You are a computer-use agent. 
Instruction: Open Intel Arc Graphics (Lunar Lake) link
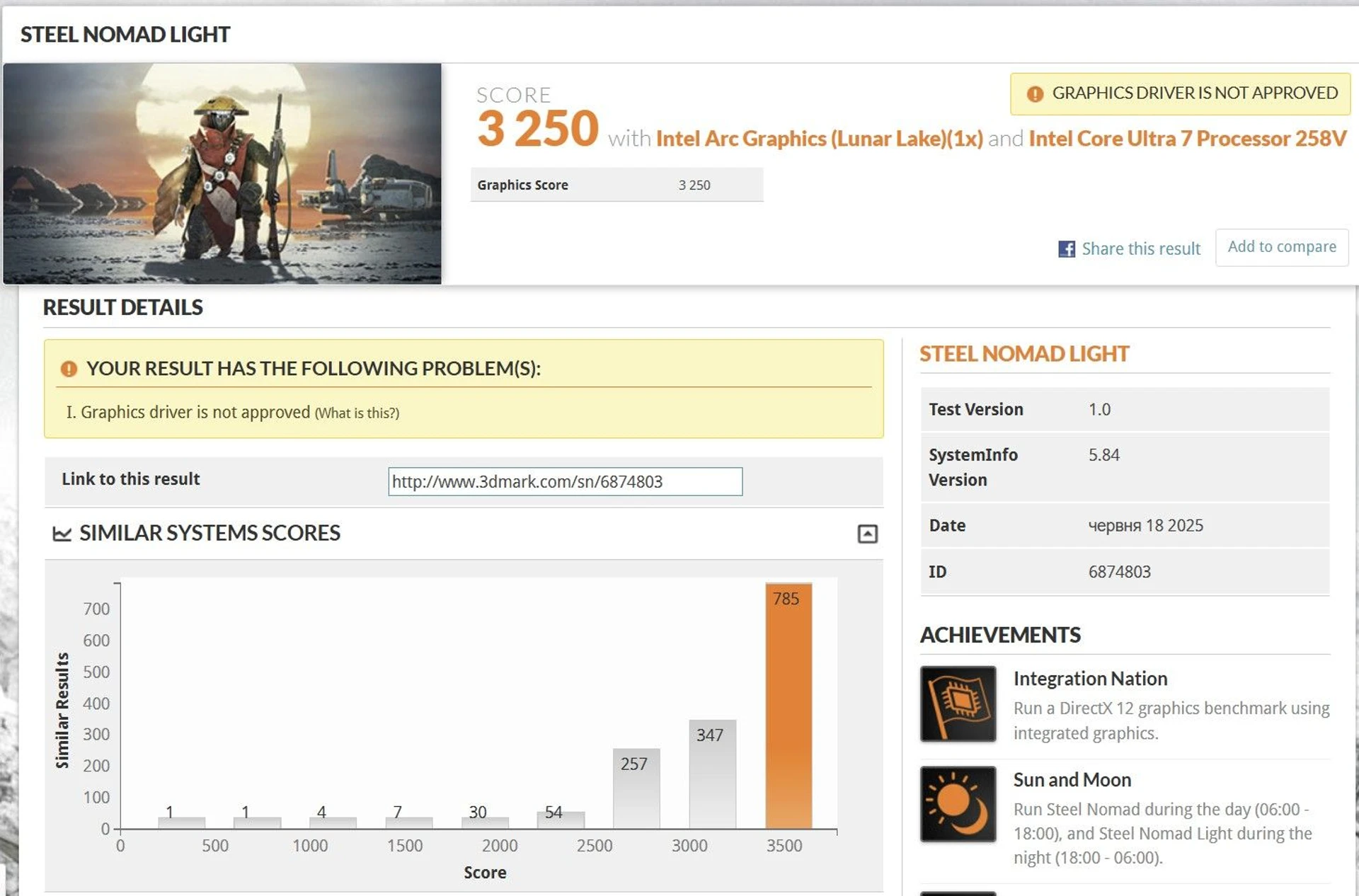coord(819,139)
